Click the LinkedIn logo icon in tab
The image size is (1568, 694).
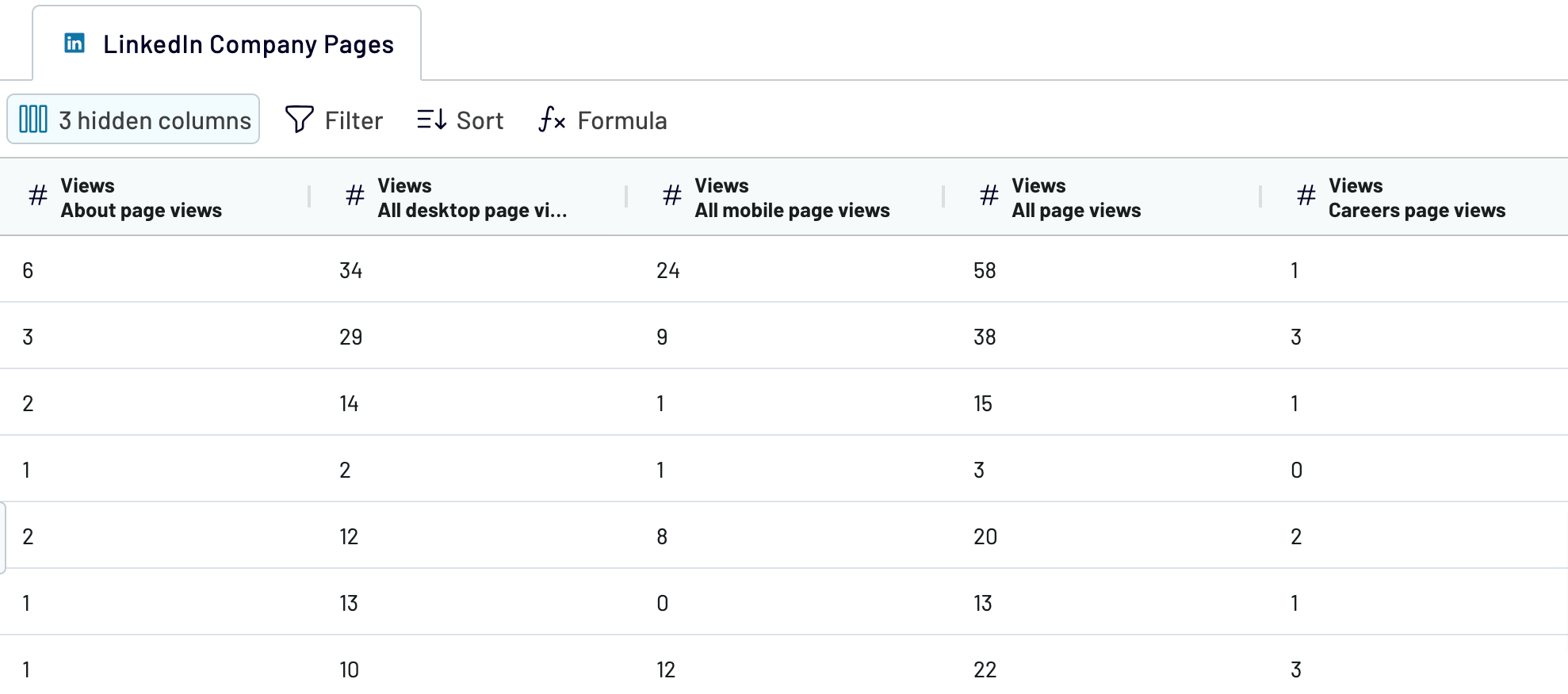click(75, 43)
